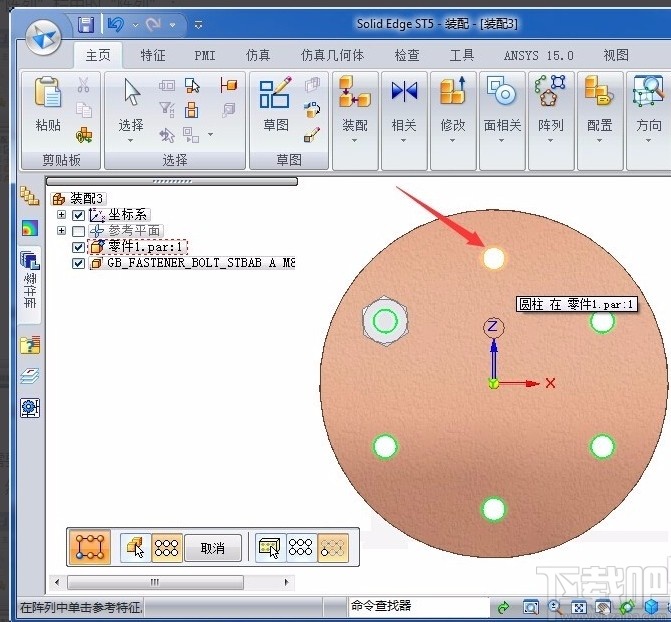Toggle the reference planes checkbox
Screen dimensions: 671x622
pyautogui.click(x=78, y=231)
